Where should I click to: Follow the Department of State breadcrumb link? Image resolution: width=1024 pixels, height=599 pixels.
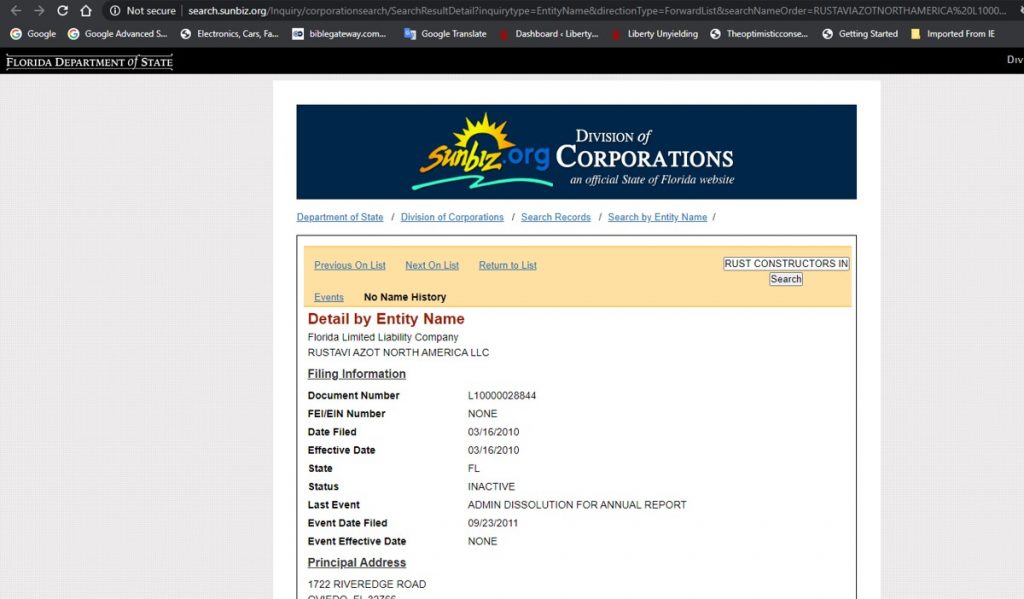(x=340, y=217)
